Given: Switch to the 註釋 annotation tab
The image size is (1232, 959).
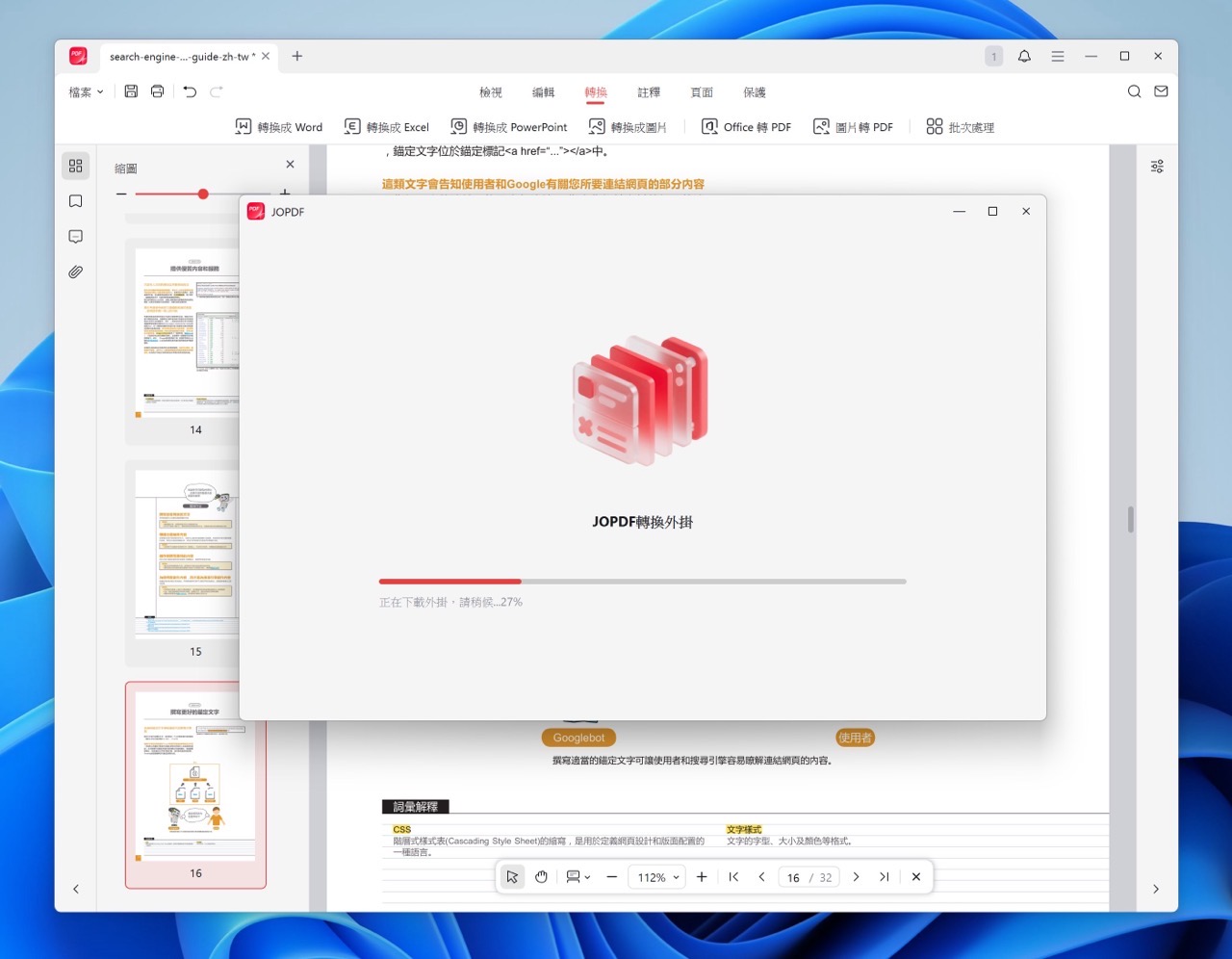Looking at the screenshot, I should [x=649, y=92].
